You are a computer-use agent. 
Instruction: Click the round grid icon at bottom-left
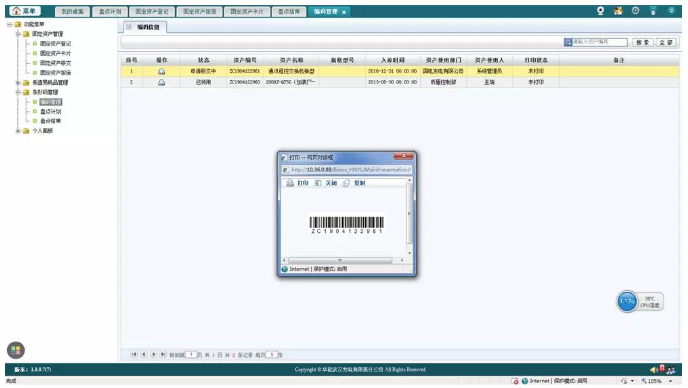click(16, 350)
